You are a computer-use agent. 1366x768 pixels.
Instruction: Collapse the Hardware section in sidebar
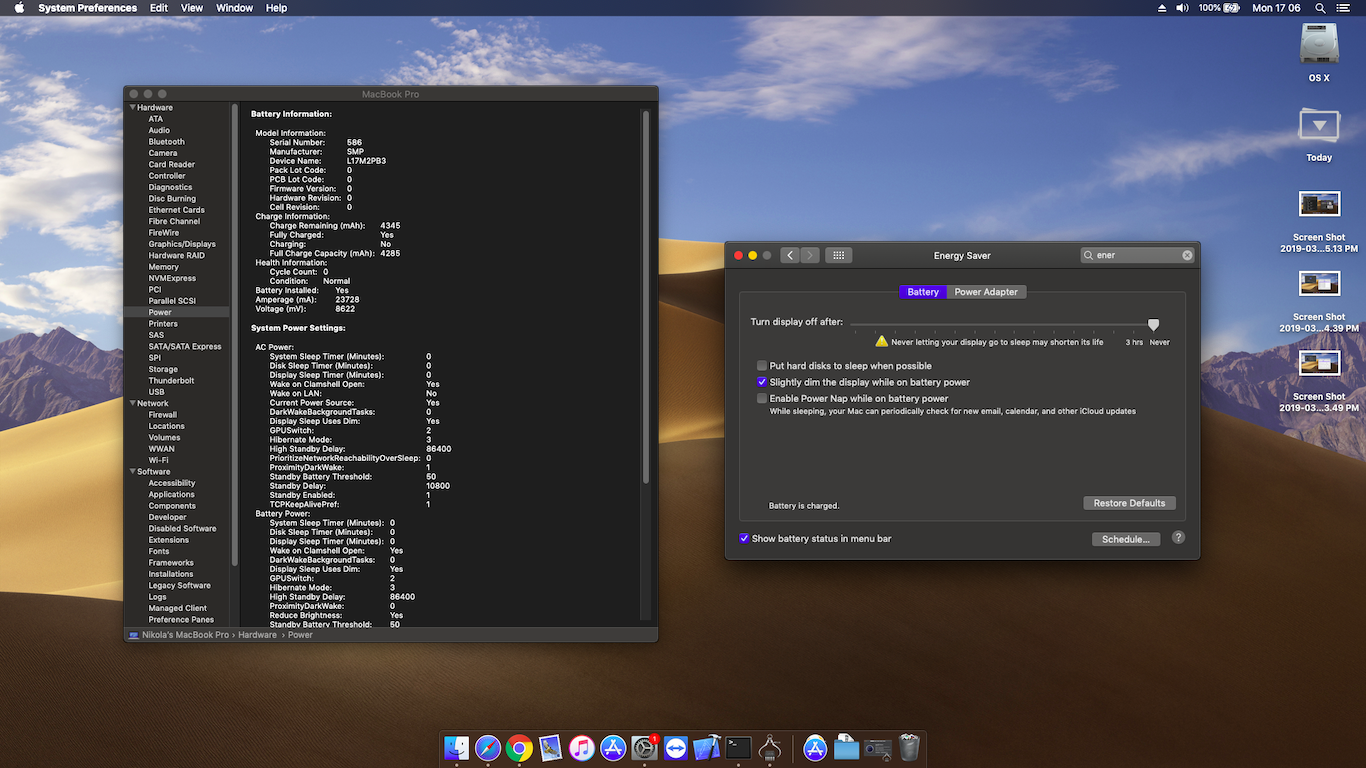tap(131, 108)
